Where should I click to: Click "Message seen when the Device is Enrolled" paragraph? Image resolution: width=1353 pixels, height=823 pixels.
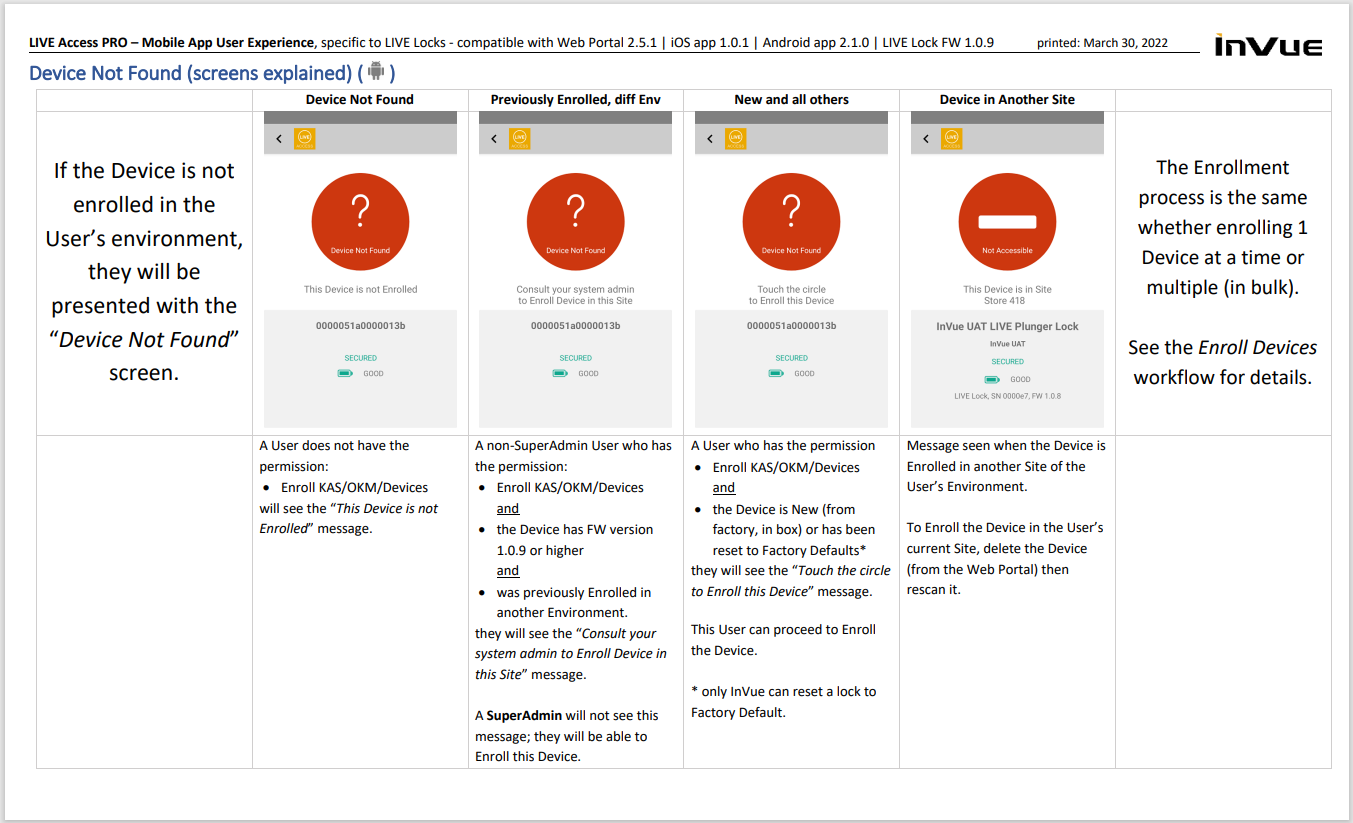pyautogui.click(x=1006, y=466)
